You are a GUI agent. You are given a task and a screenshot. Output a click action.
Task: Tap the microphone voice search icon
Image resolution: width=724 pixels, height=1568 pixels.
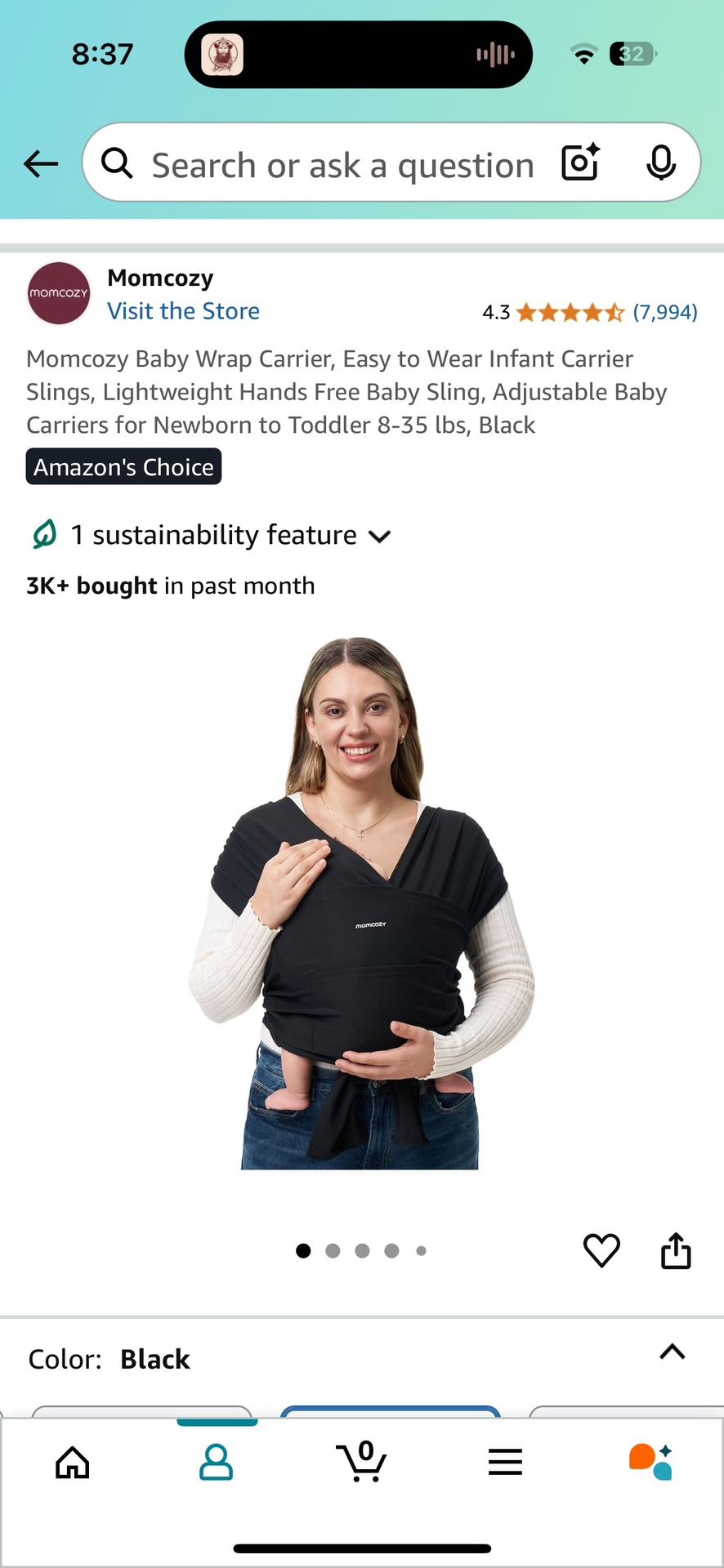tap(660, 163)
